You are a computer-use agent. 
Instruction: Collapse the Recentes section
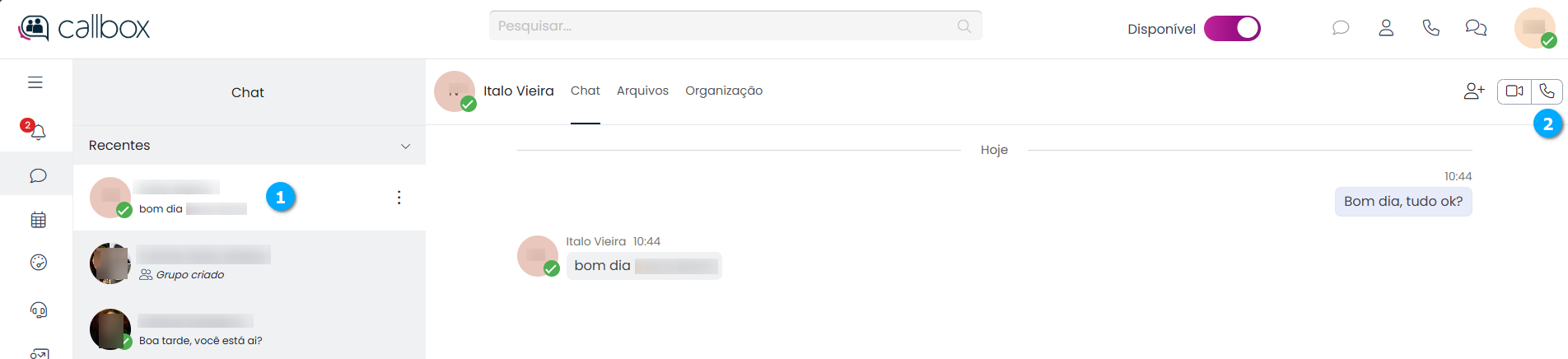click(x=405, y=146)
